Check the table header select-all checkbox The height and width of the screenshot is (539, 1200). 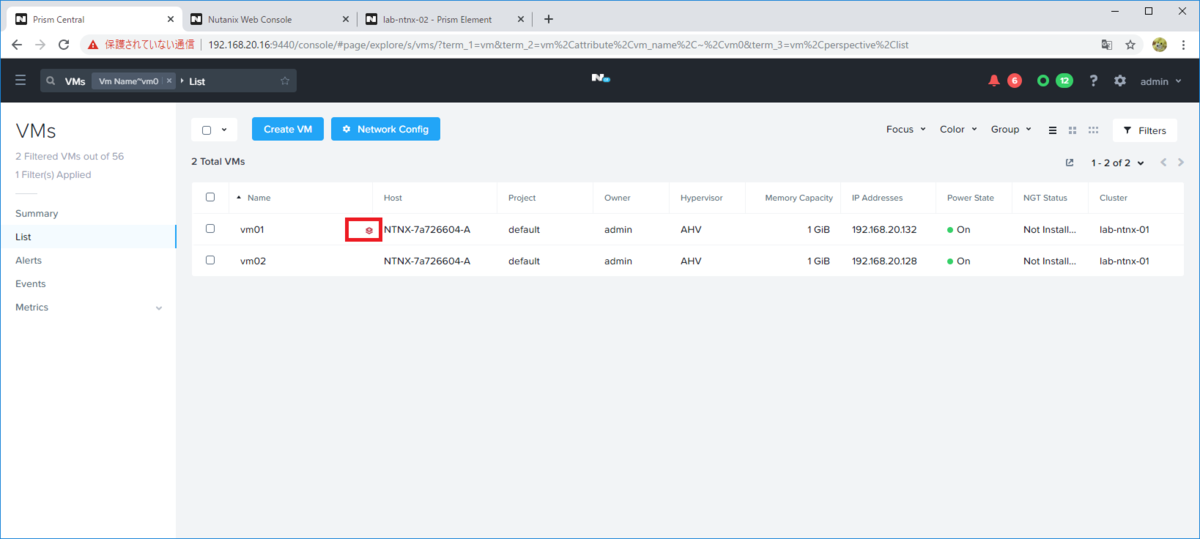pos(210,197)
